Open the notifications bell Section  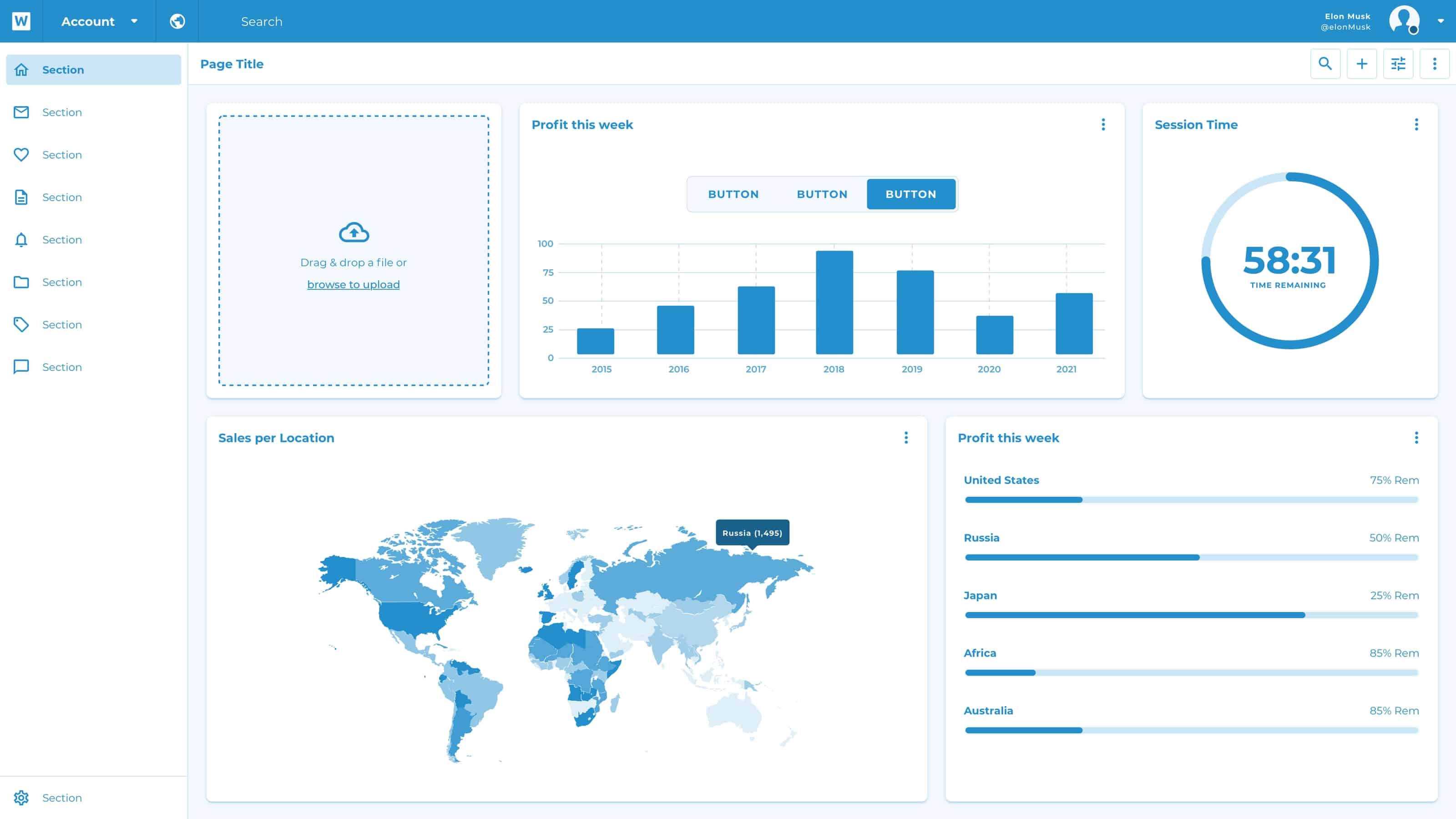pyautogui.click(x=21, y=240)
